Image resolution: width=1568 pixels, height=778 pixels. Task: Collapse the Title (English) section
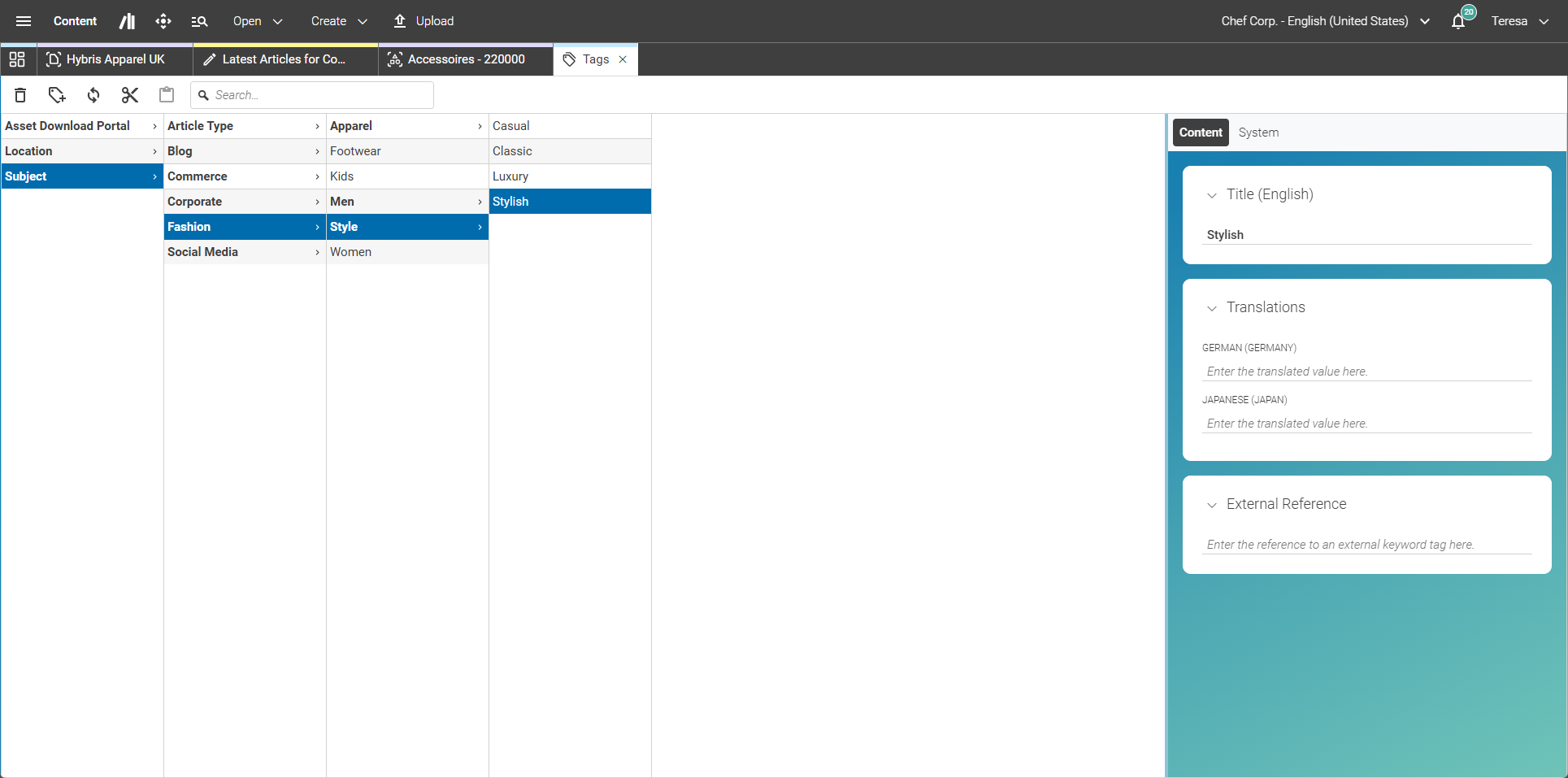click(1211, 195)
